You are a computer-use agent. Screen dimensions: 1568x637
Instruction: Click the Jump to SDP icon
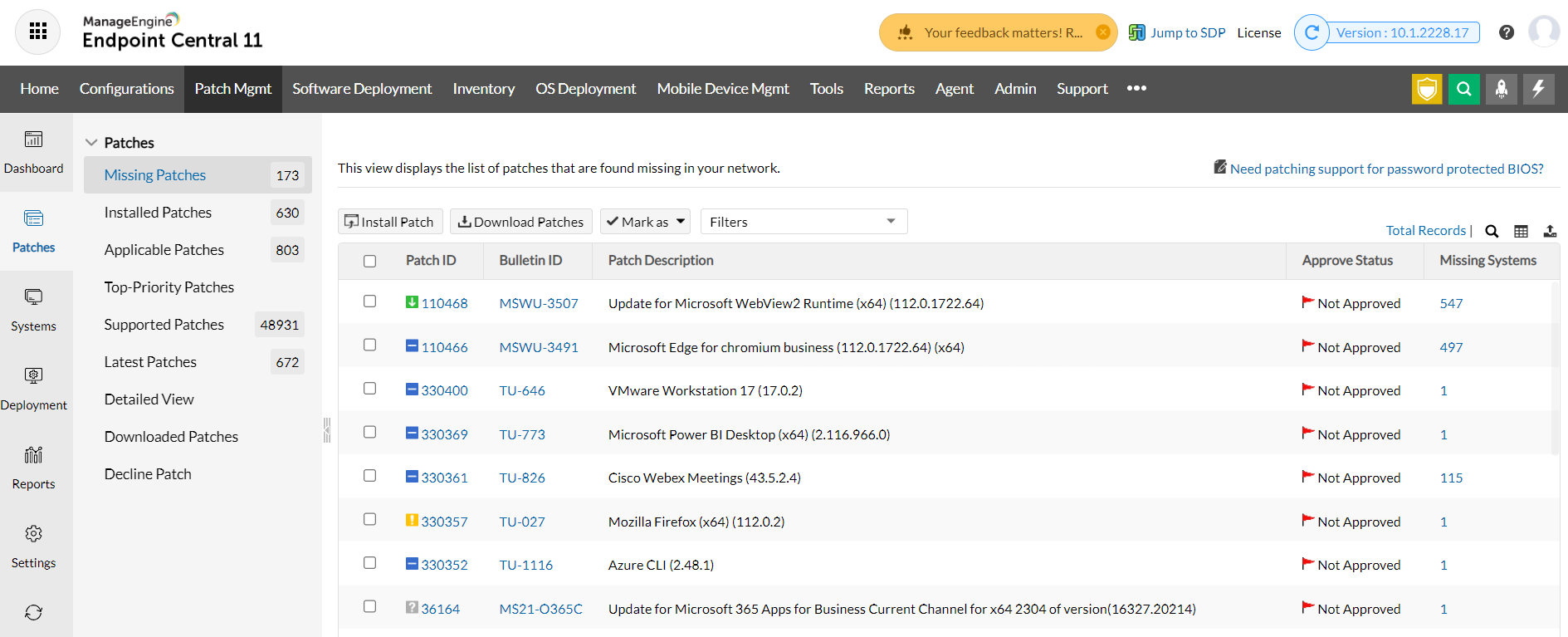click(1137, 32)
